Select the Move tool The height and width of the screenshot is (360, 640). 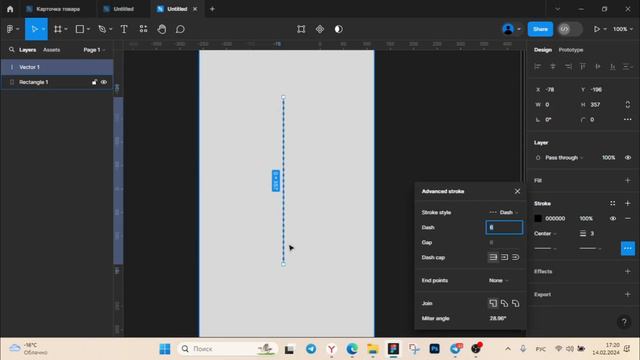tap(34, 29)
